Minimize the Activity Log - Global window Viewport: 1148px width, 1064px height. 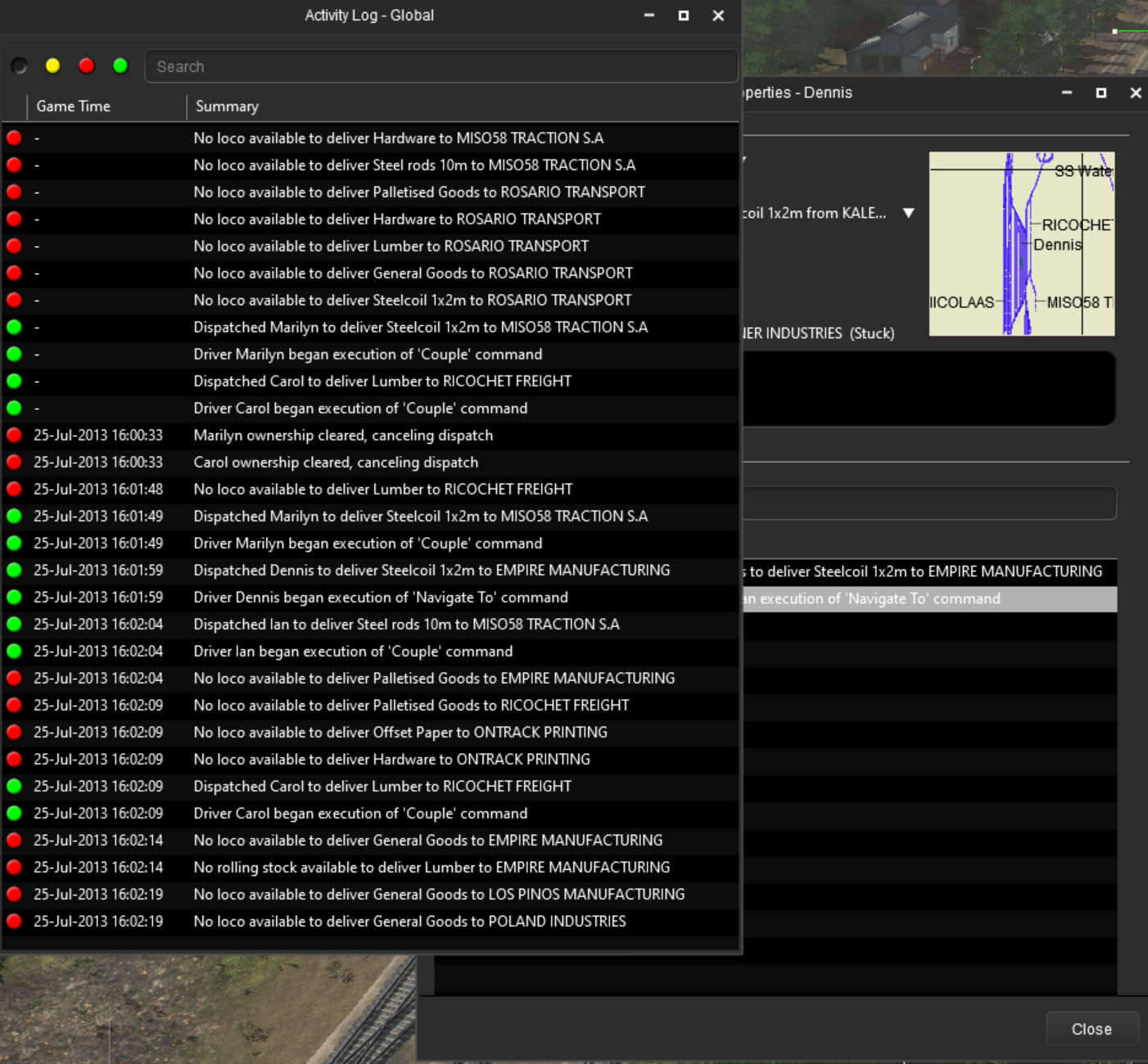pos(649,16)
